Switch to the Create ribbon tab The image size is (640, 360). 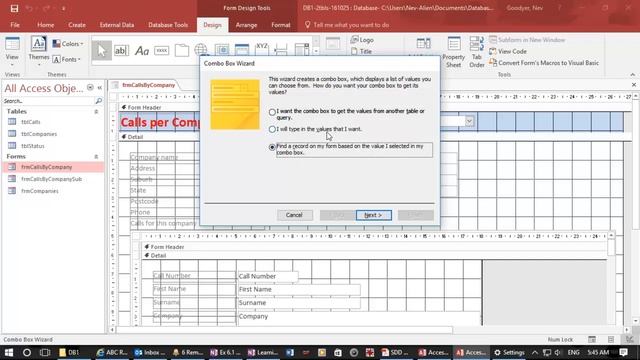click(x=77, y=25)
